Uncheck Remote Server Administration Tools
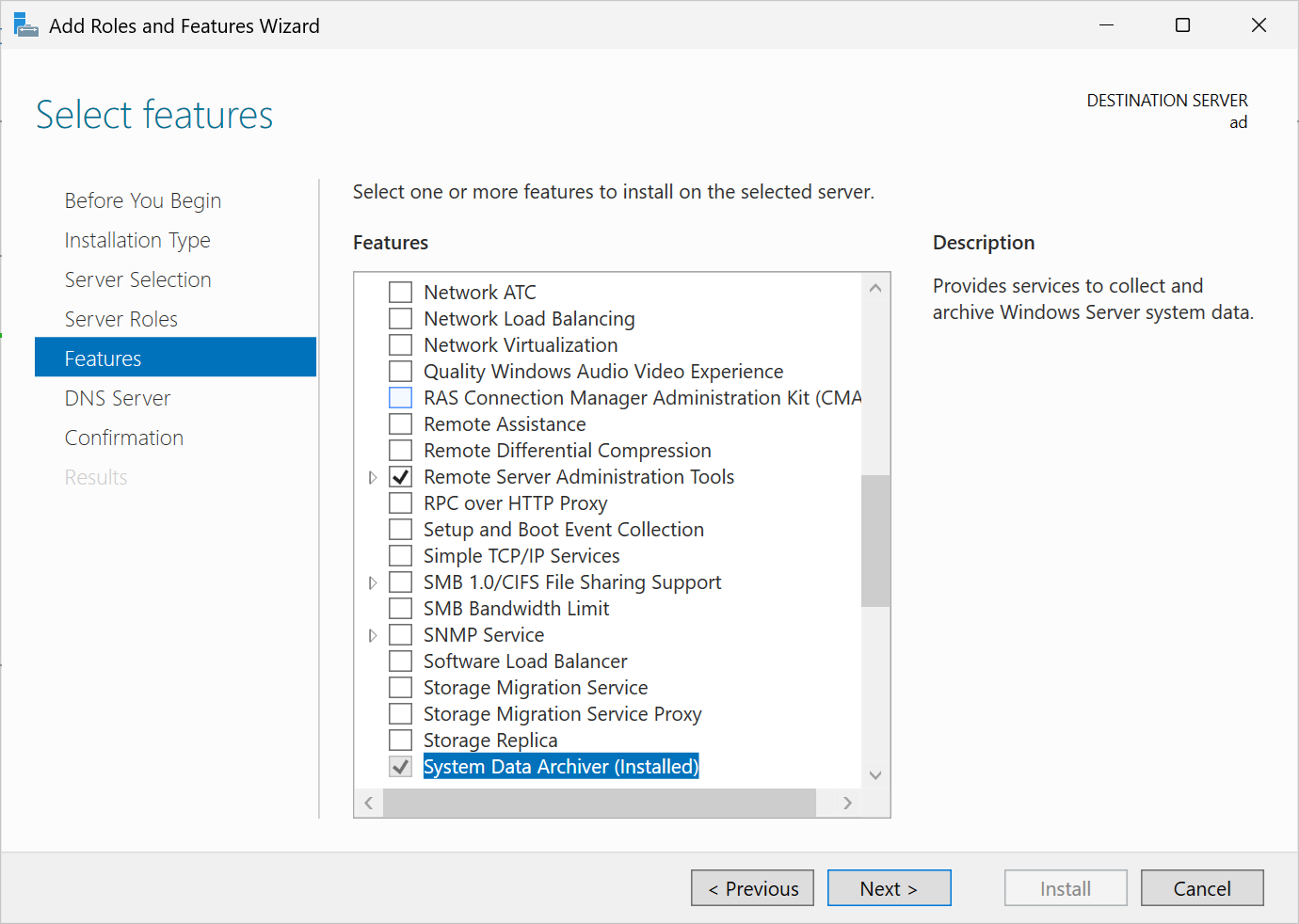This screenshot has height=924, width=1299. [x=400, y=476]
